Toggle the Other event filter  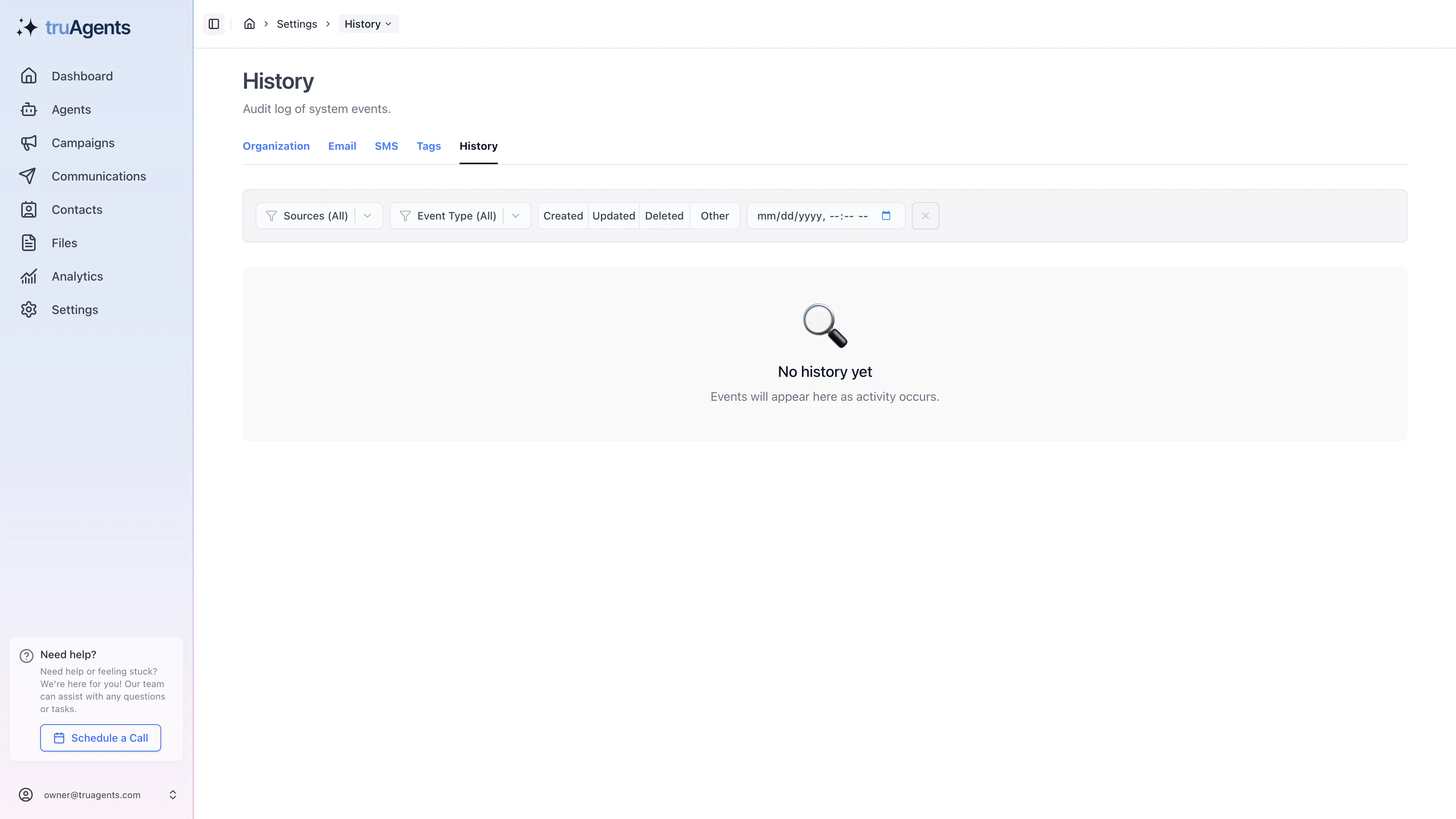(x=714, y=215)
